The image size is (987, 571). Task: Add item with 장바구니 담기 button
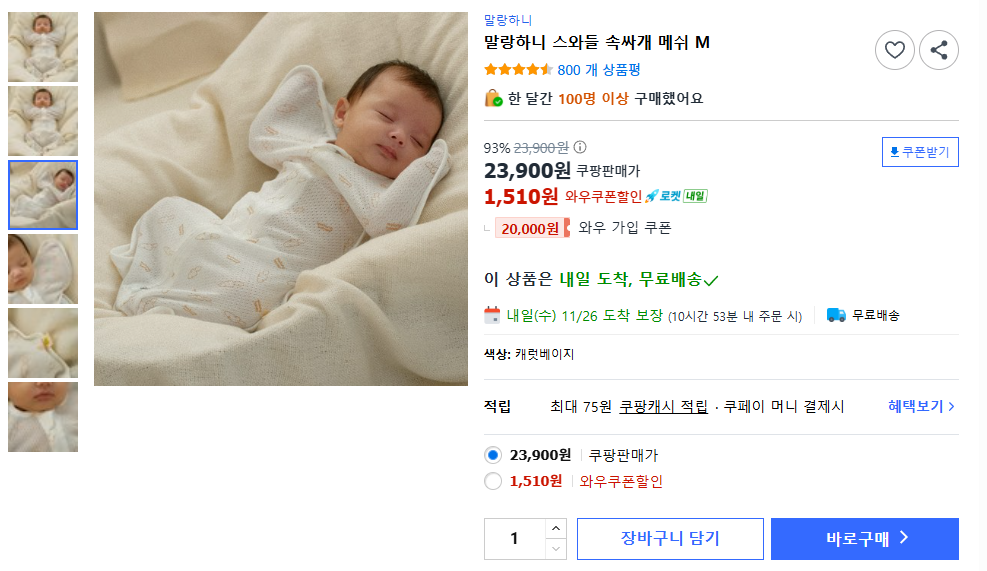point(670,538)
